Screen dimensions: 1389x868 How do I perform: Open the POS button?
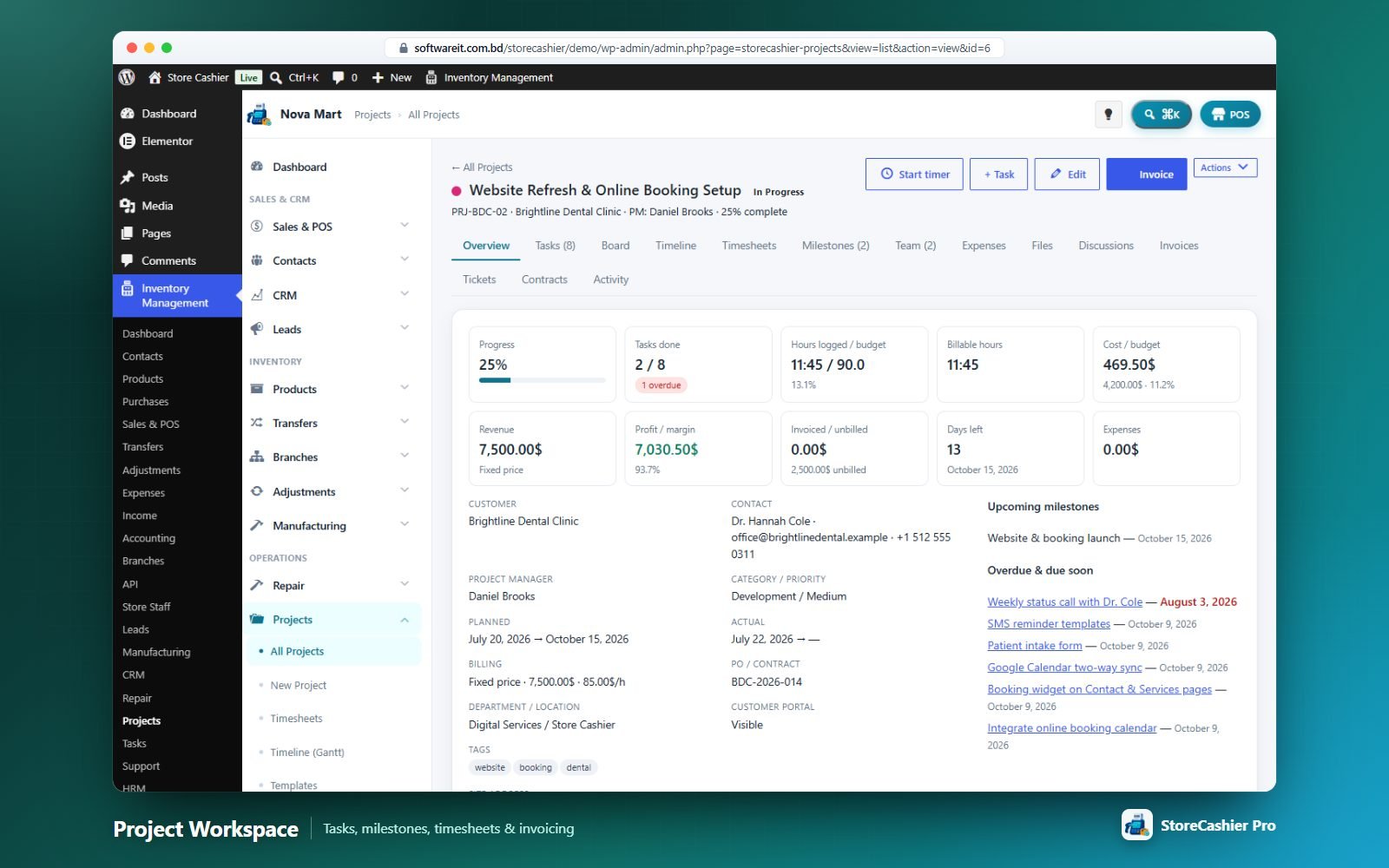click(1230, 115)
